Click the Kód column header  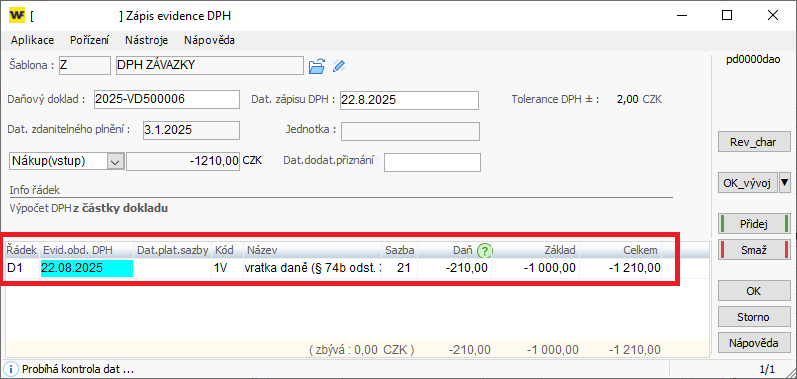[x=227, y=250]
